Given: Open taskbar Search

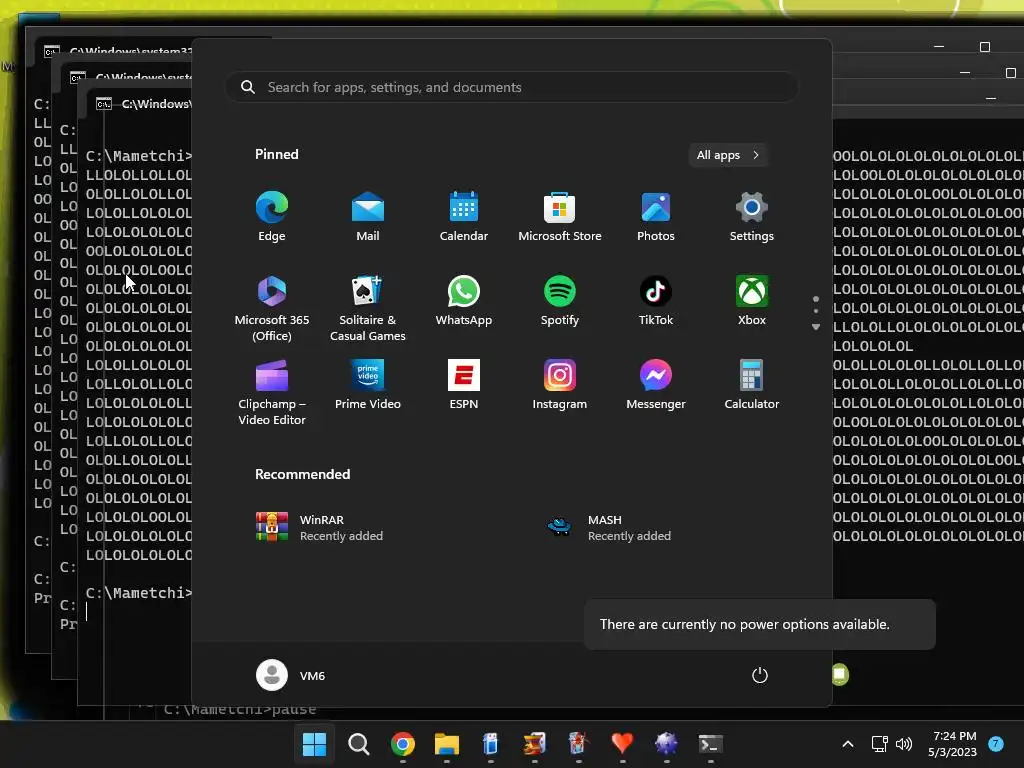Looking at the screenshot, I should click(x=359, y=744).
